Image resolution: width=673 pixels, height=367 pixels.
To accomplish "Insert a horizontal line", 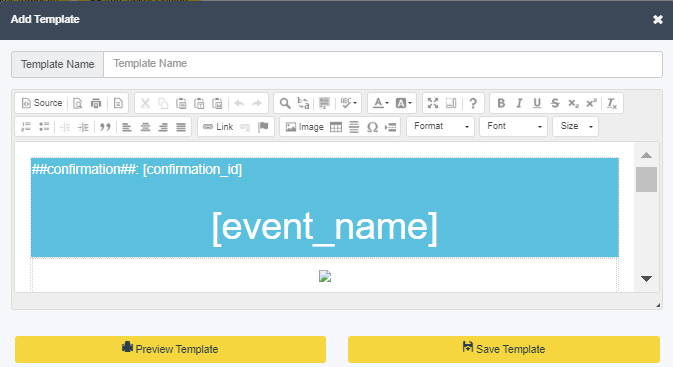I will click(x=354, y=127).
